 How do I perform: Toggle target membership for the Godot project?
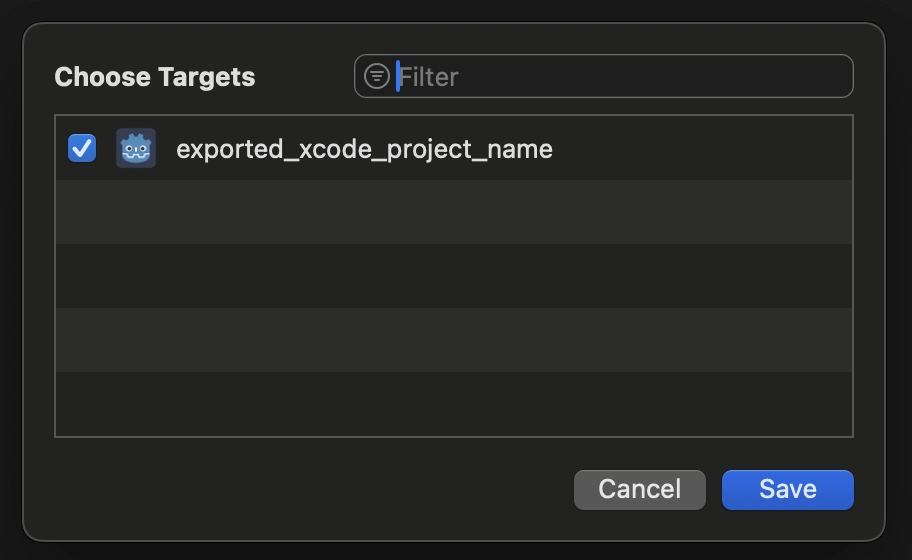82,149
